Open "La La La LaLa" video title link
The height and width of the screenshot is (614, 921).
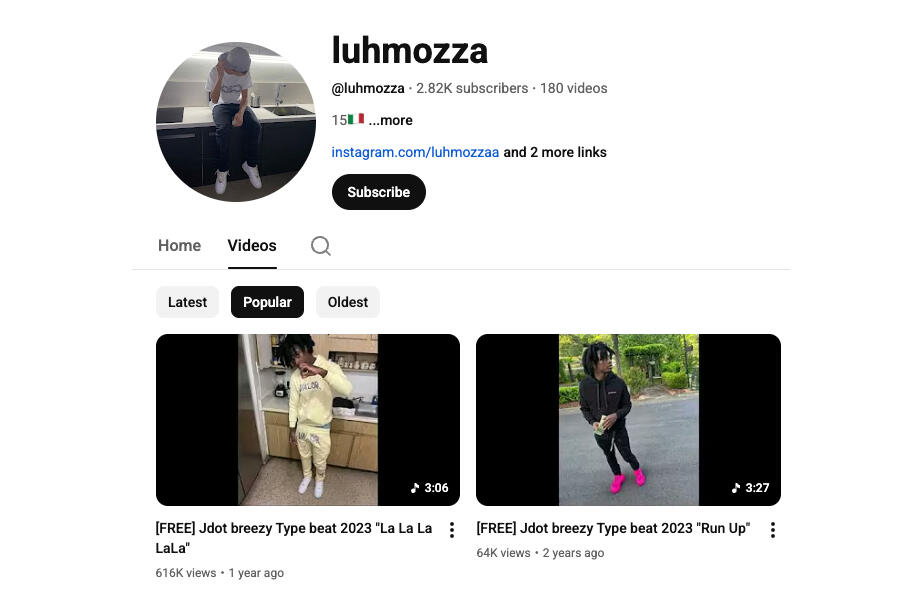294,538
